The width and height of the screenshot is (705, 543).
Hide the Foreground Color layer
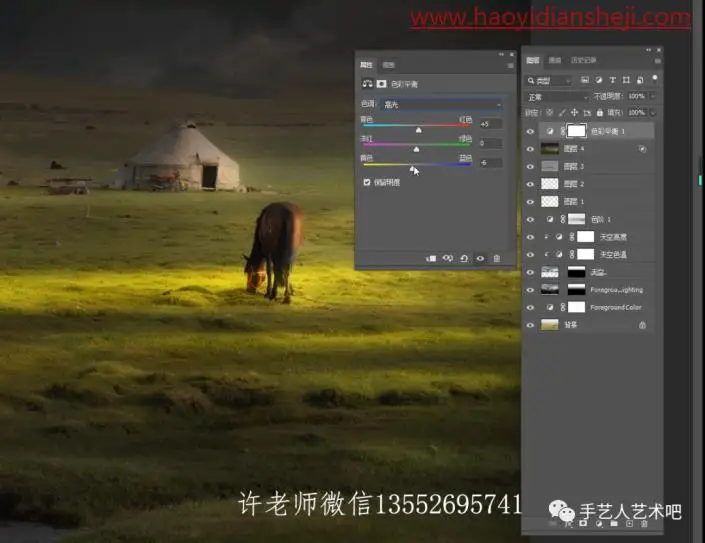tap(531, 307)
